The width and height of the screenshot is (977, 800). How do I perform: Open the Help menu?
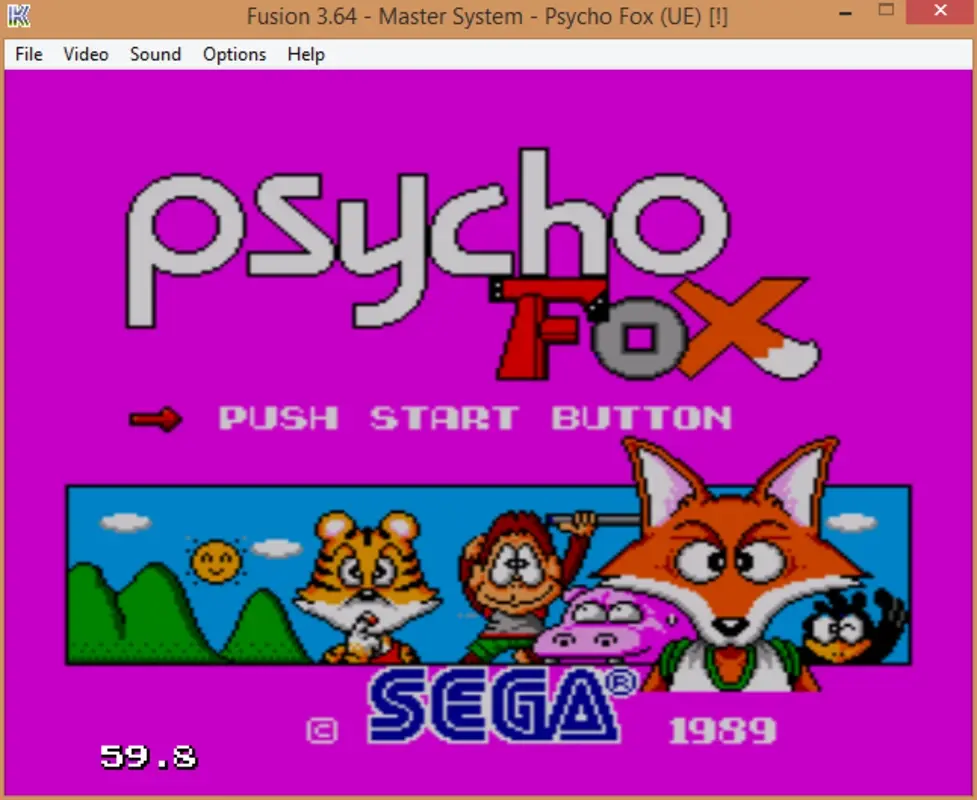click(305, 54)
